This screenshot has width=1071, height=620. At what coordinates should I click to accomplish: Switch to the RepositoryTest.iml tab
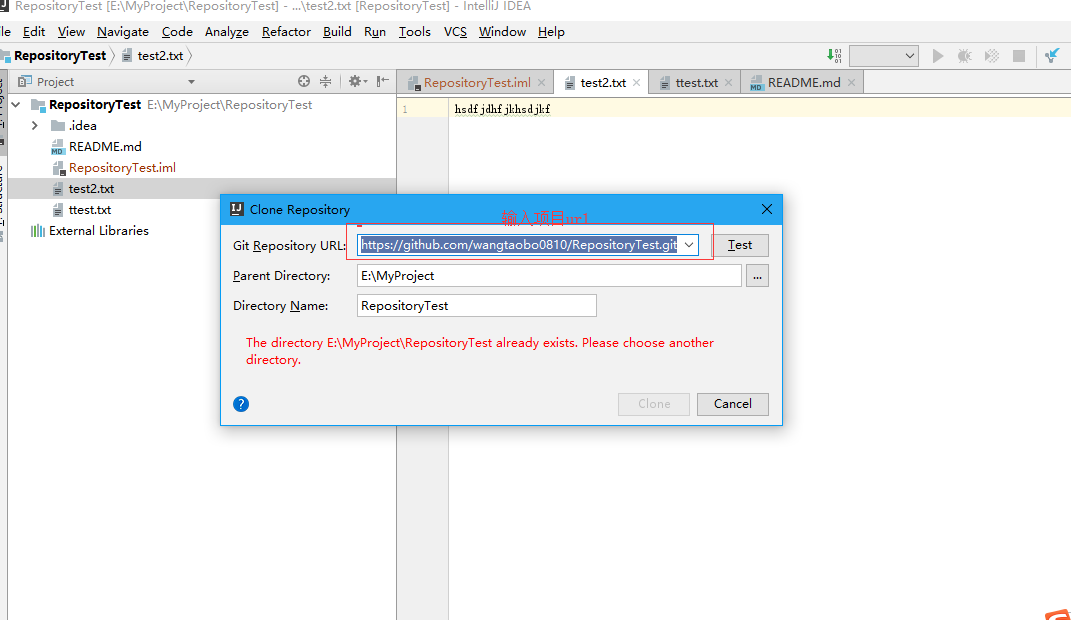[477, 83]
